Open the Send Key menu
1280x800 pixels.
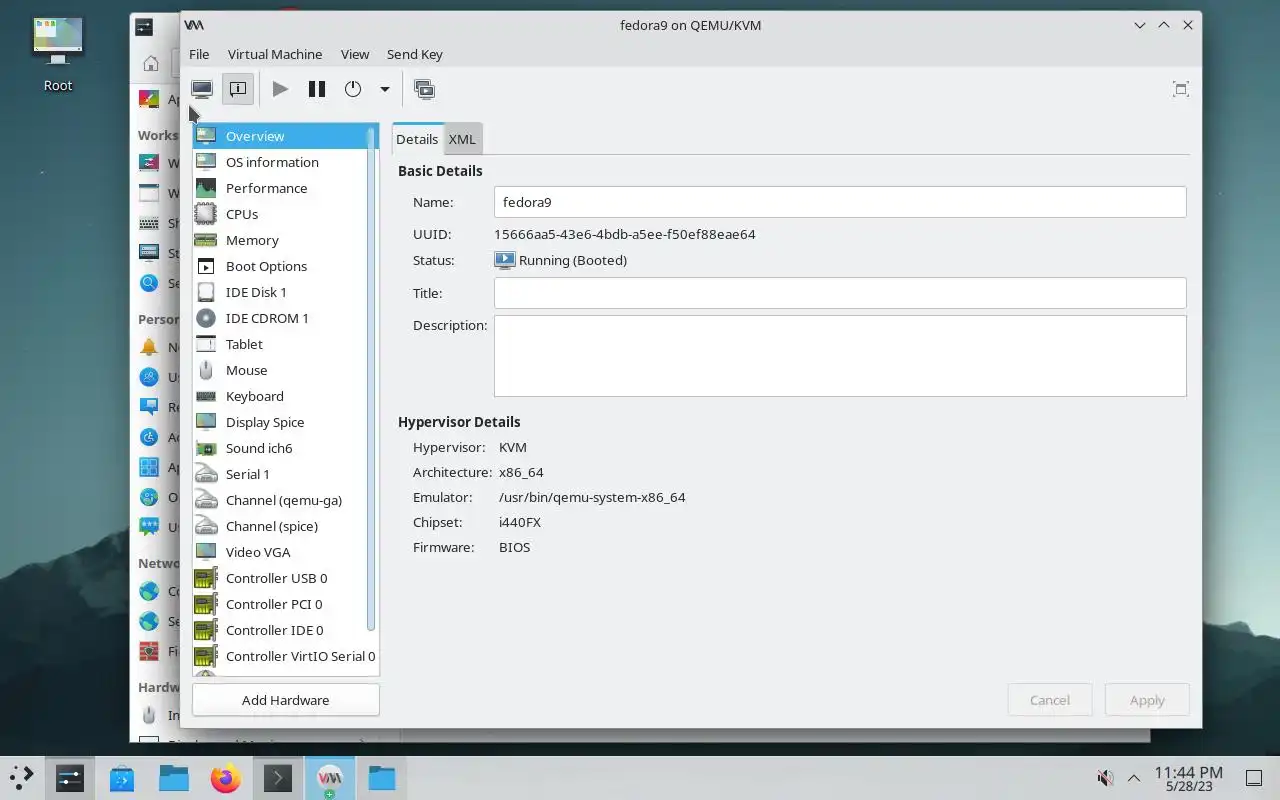pyautogui.click(x=415, y=54)
